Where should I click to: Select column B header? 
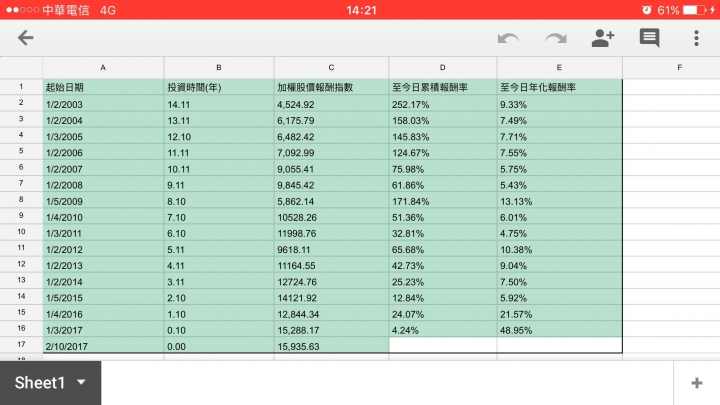[219, 68]
